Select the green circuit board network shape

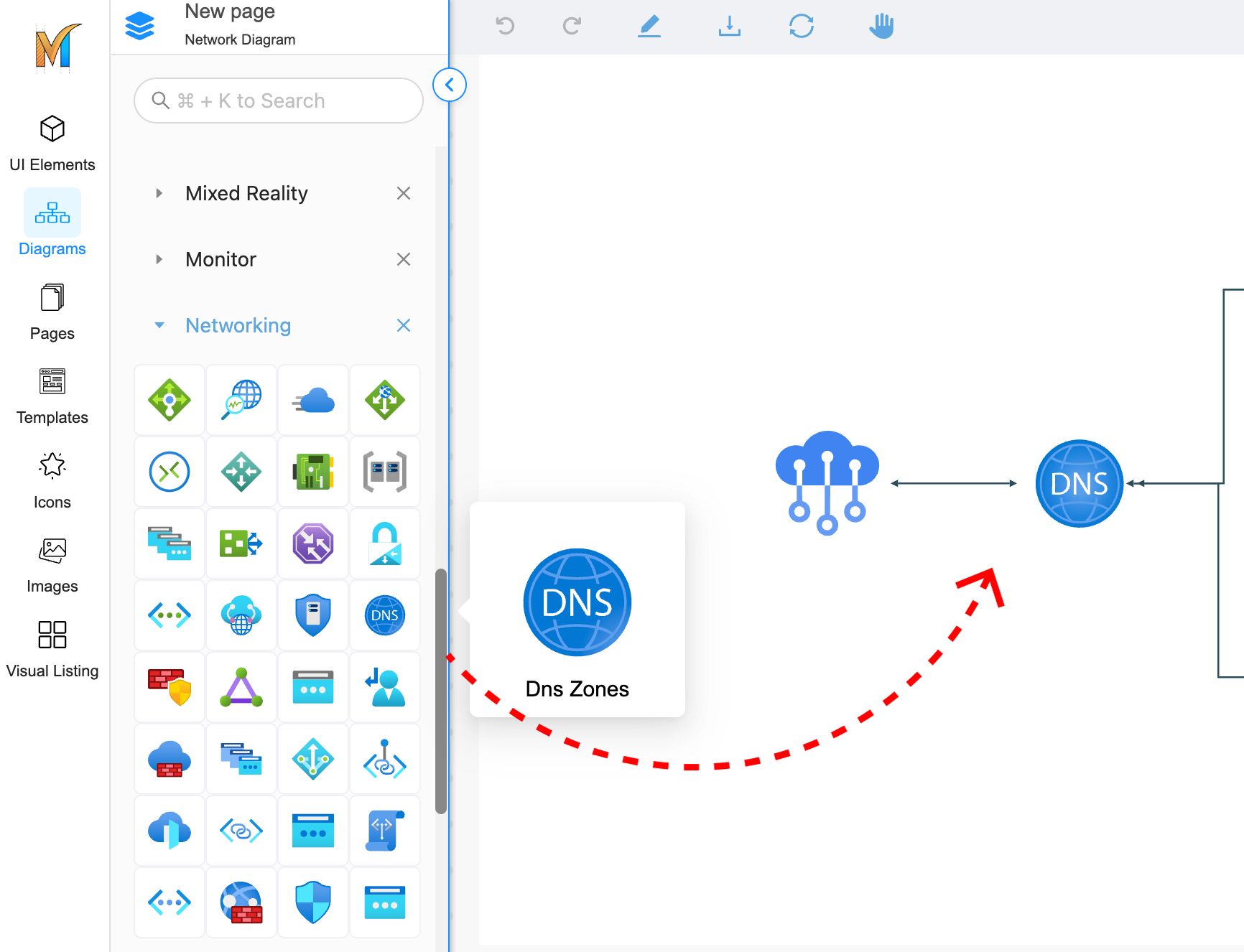[312, 472]
